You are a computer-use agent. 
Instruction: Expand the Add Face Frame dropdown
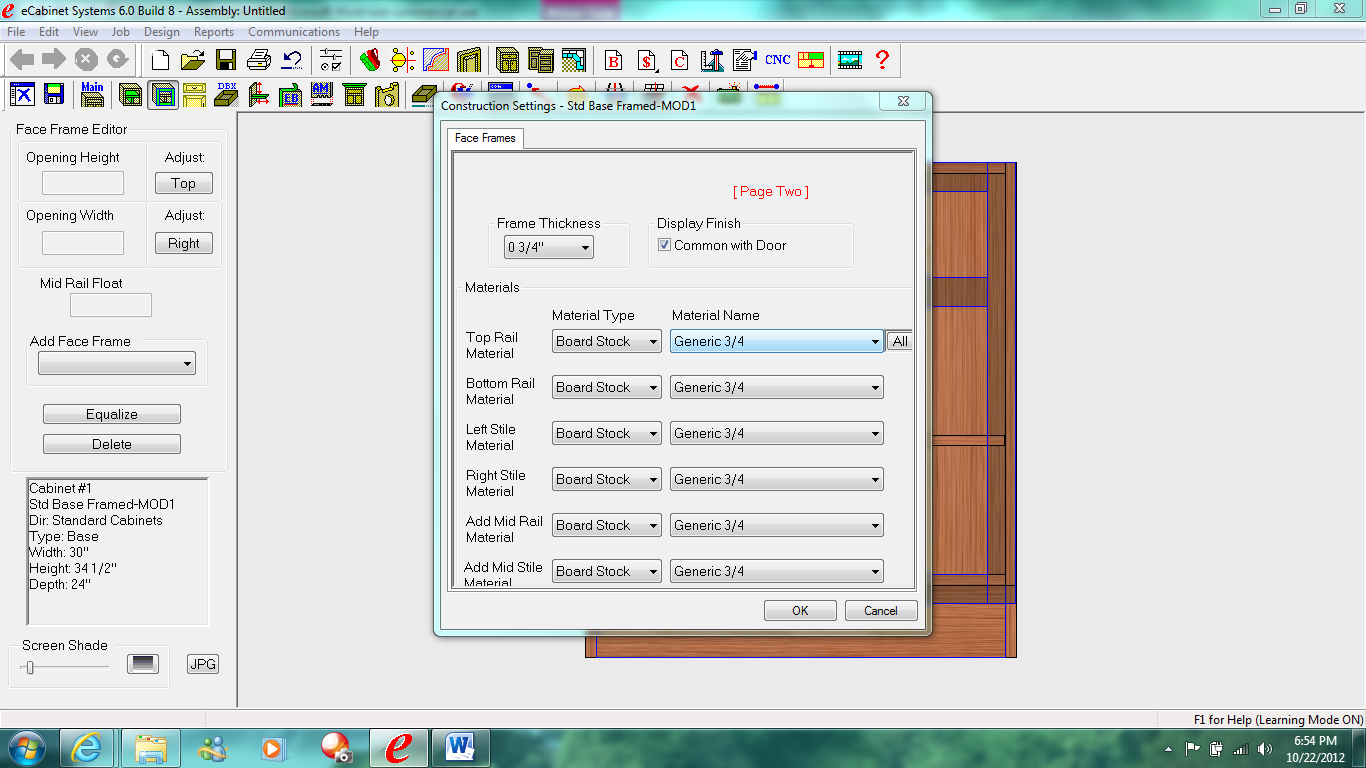tap(117, 365)
